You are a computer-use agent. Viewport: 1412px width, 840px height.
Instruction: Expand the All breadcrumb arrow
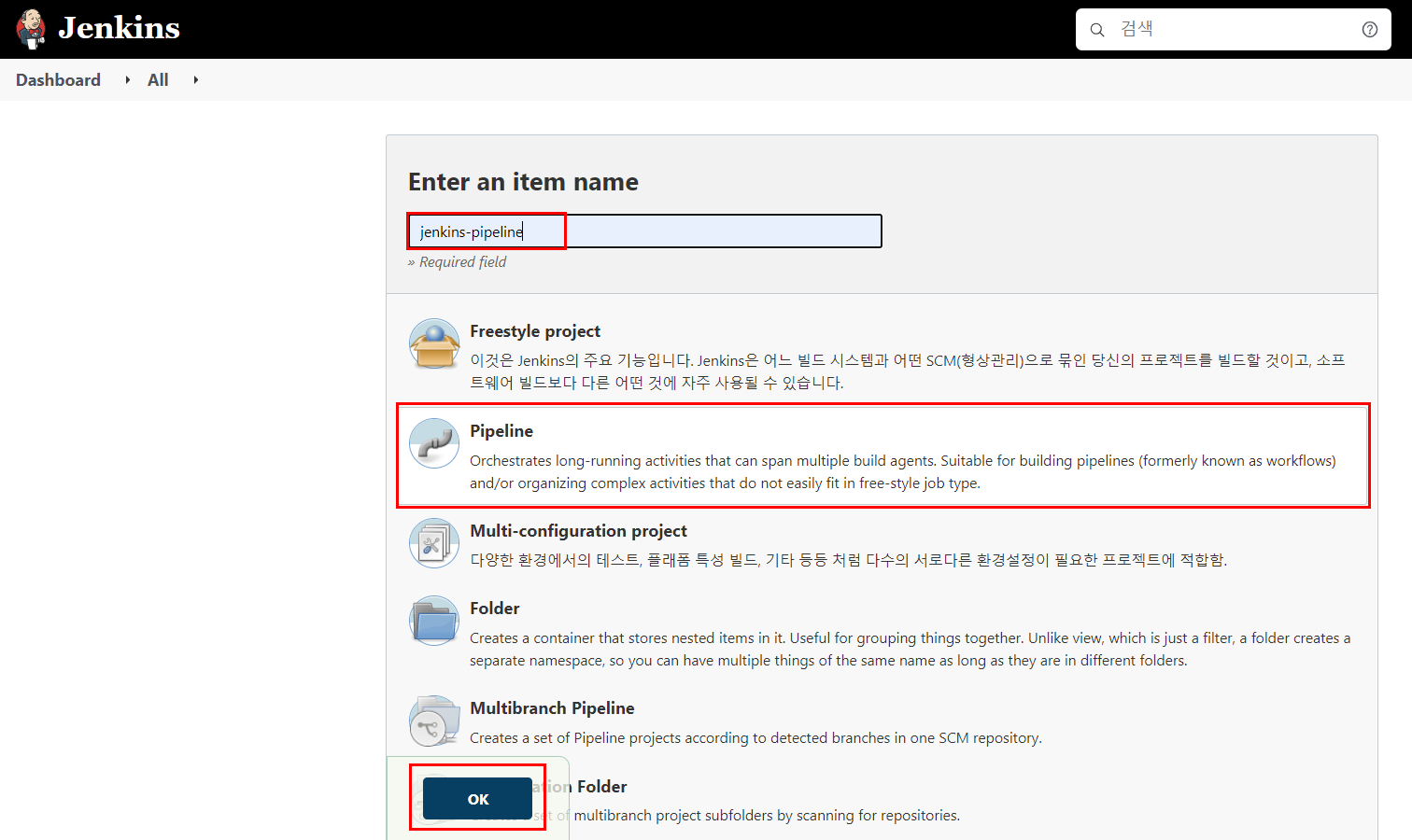196,80
